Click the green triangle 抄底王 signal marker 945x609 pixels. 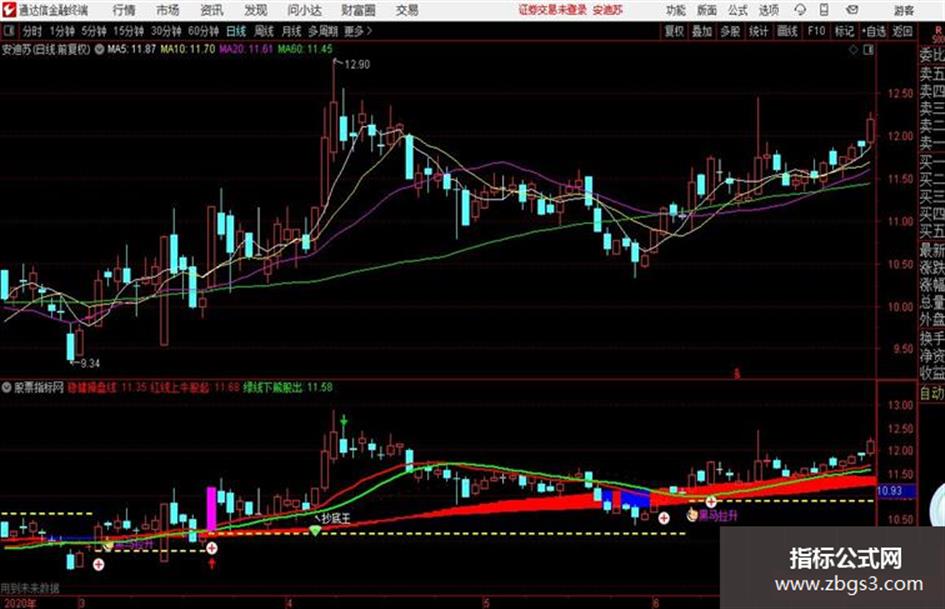[x=315, y=530]
